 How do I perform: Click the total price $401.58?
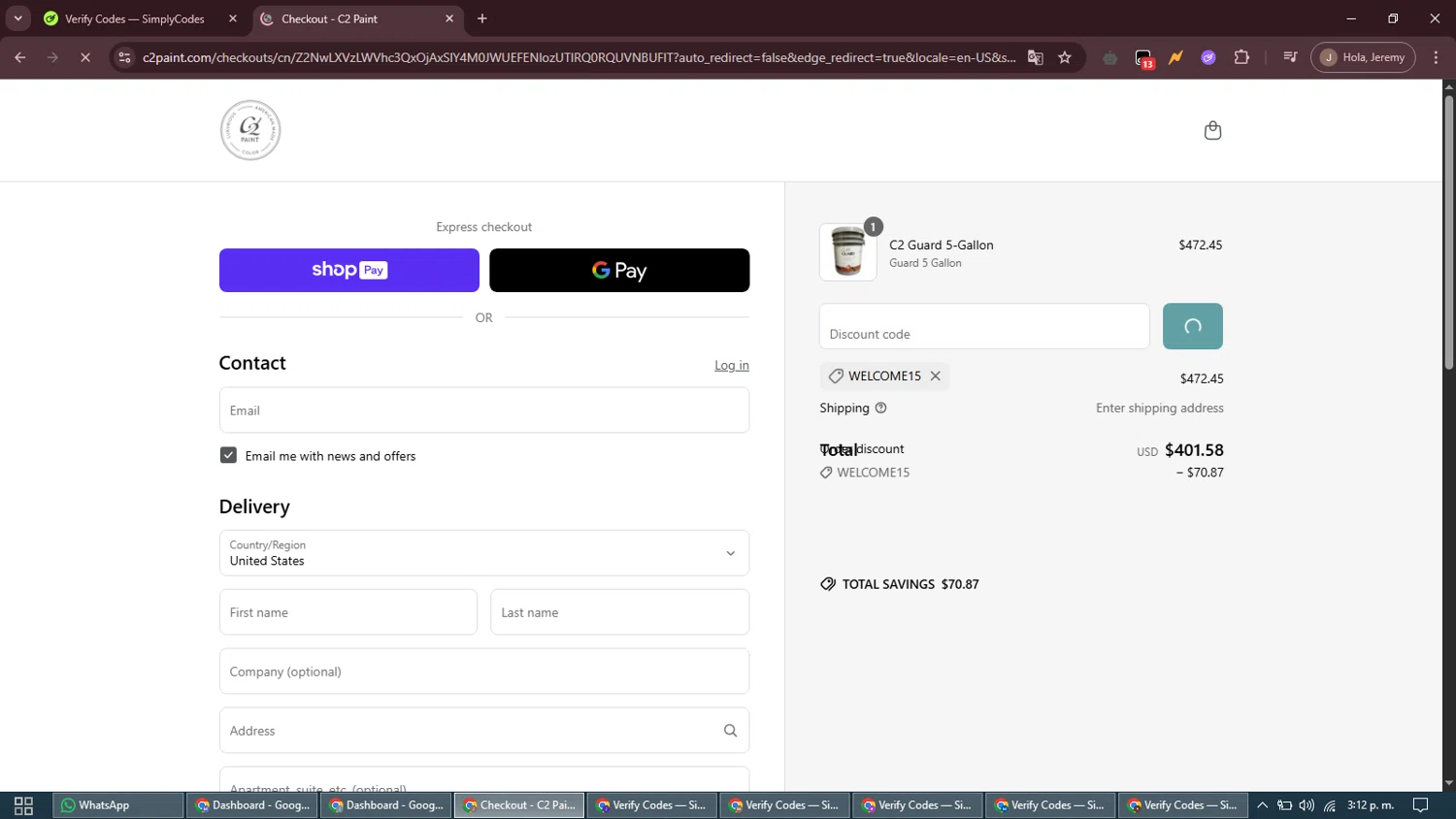pyautogui.click(x=1194, y=450)
